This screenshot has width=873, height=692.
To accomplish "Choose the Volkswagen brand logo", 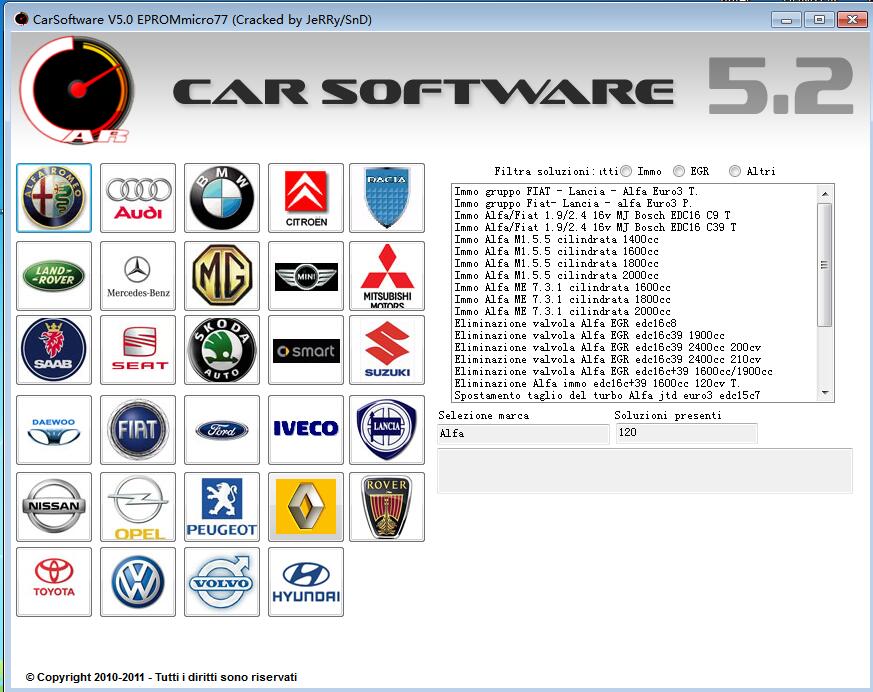I will (x=138, y=582).
